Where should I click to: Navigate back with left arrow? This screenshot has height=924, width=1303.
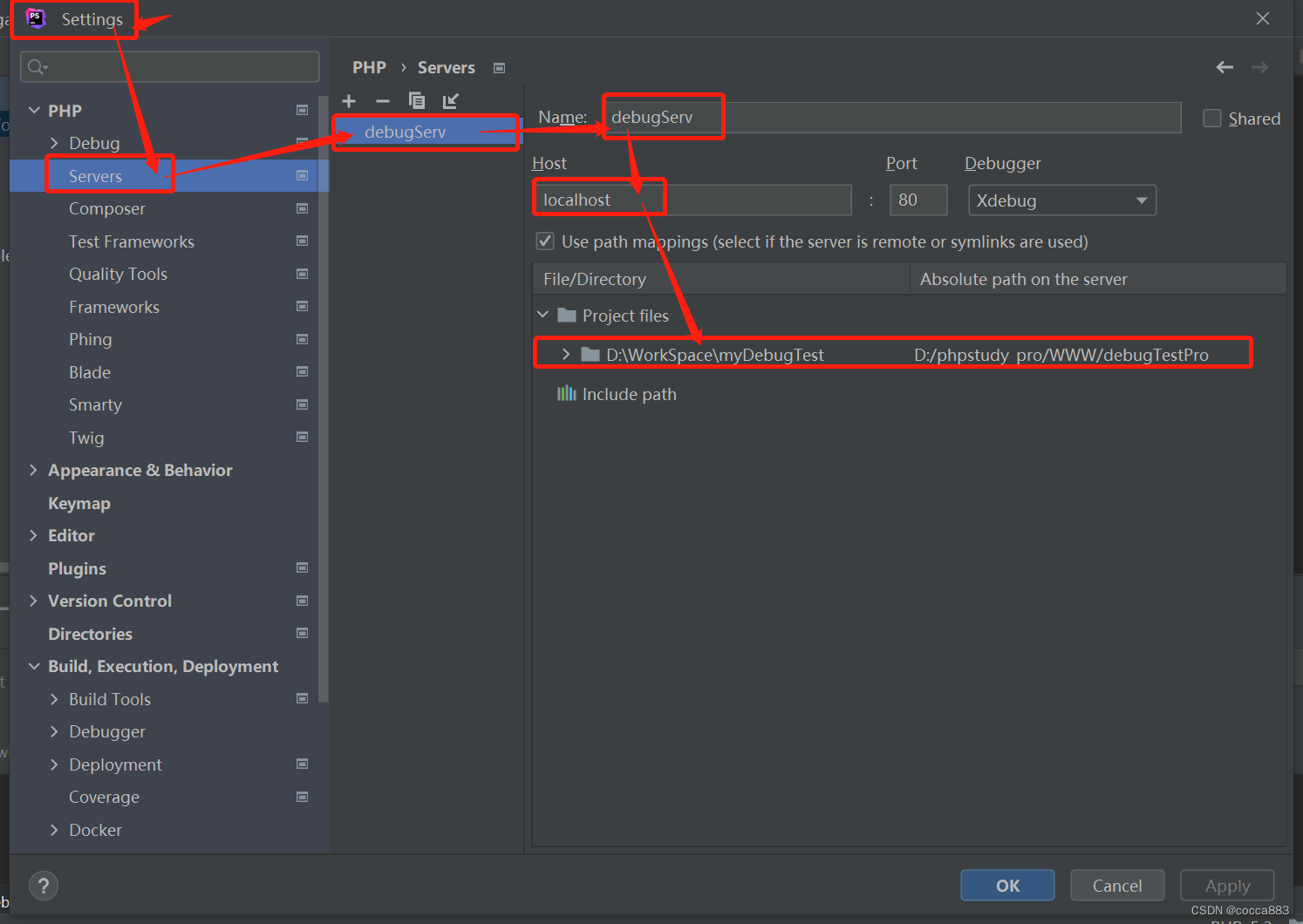click(1225, 67)
